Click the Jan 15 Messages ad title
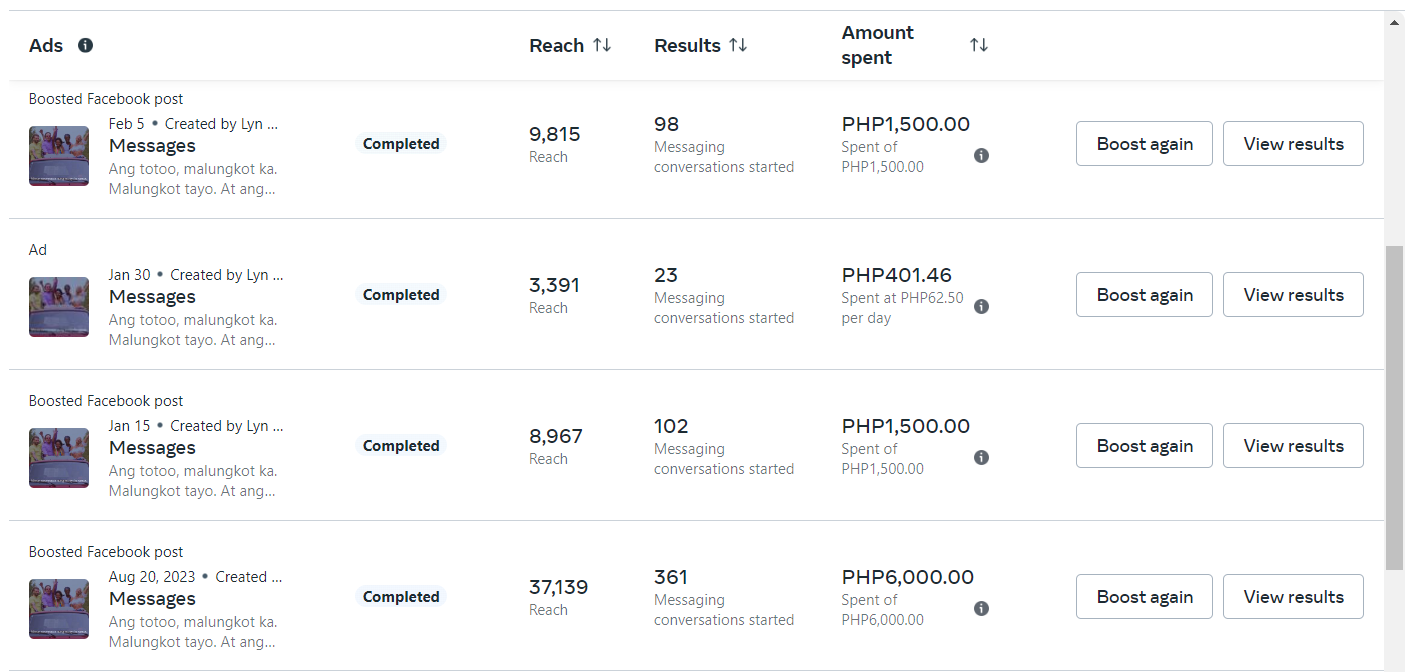Viewport: 1408px width, 672px height. (152, 448)
